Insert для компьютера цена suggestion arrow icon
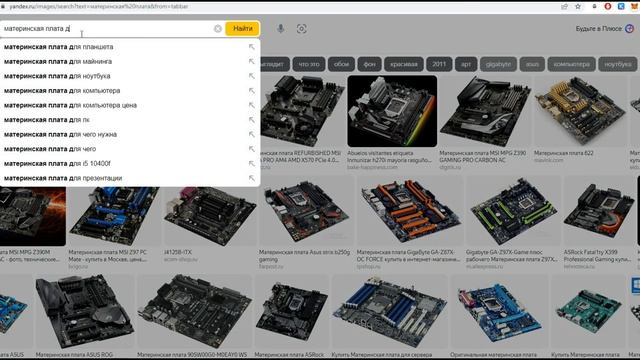The width and height of the screenshot is (640, 360). pyautogui.click(x=251, y=105)
